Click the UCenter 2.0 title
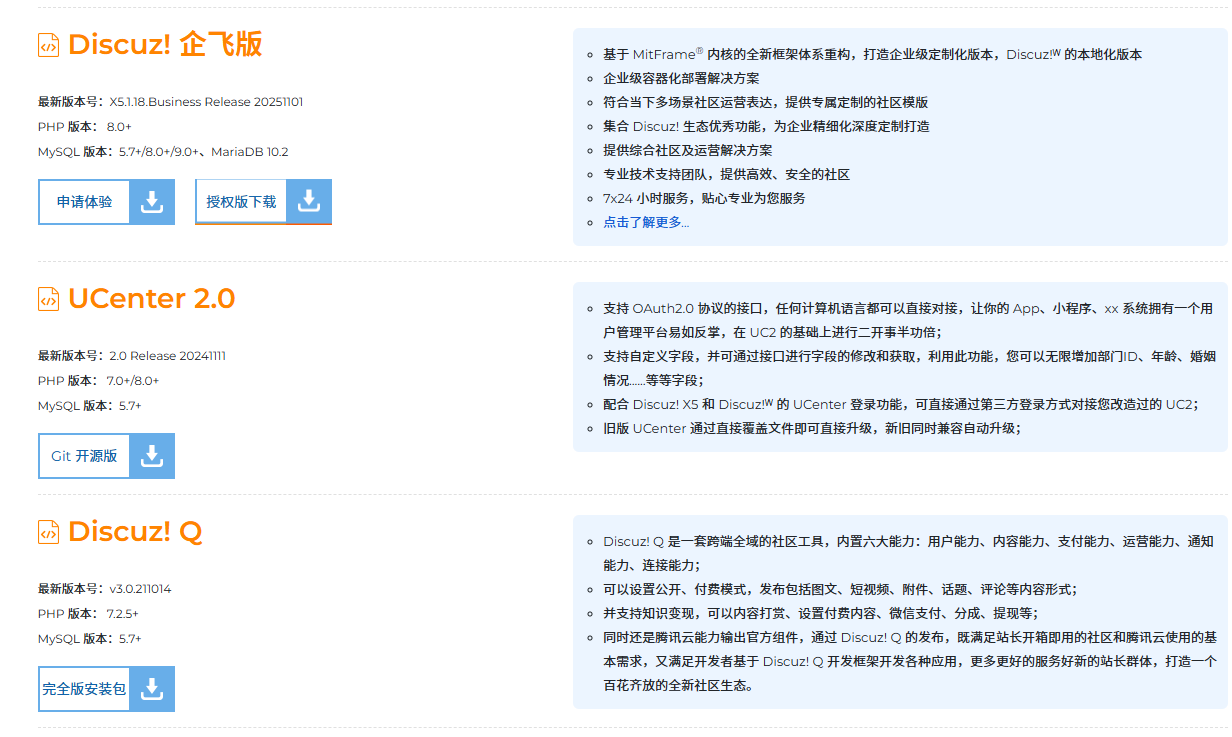The height and width of the screenshot is (737, 1232). [x=151, y=299]
